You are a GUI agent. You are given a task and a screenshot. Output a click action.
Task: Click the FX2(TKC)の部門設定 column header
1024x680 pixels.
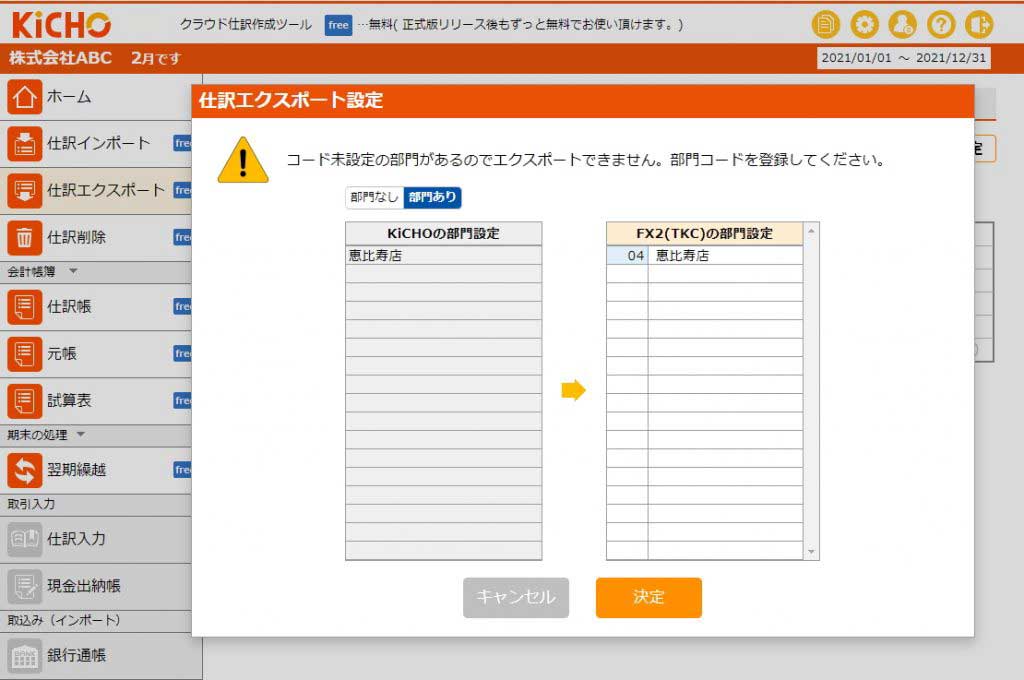click(705, 233)
